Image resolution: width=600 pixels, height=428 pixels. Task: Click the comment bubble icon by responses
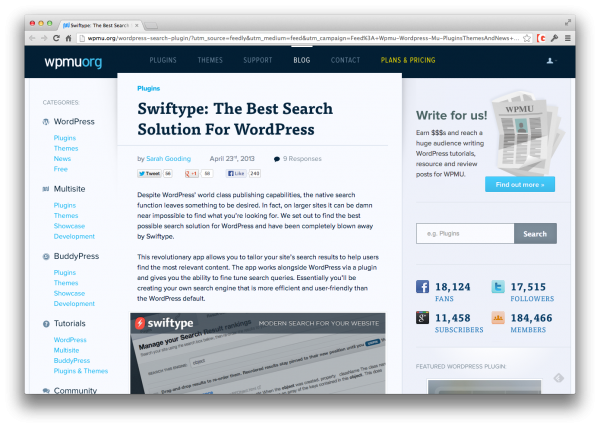click(277, 159)
